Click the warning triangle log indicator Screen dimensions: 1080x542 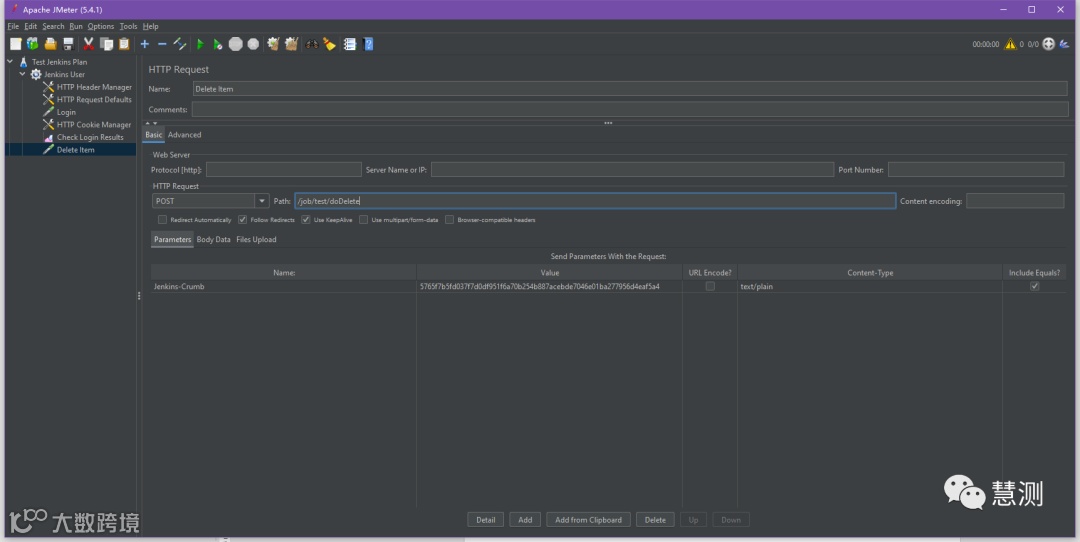click(1010, 44)
